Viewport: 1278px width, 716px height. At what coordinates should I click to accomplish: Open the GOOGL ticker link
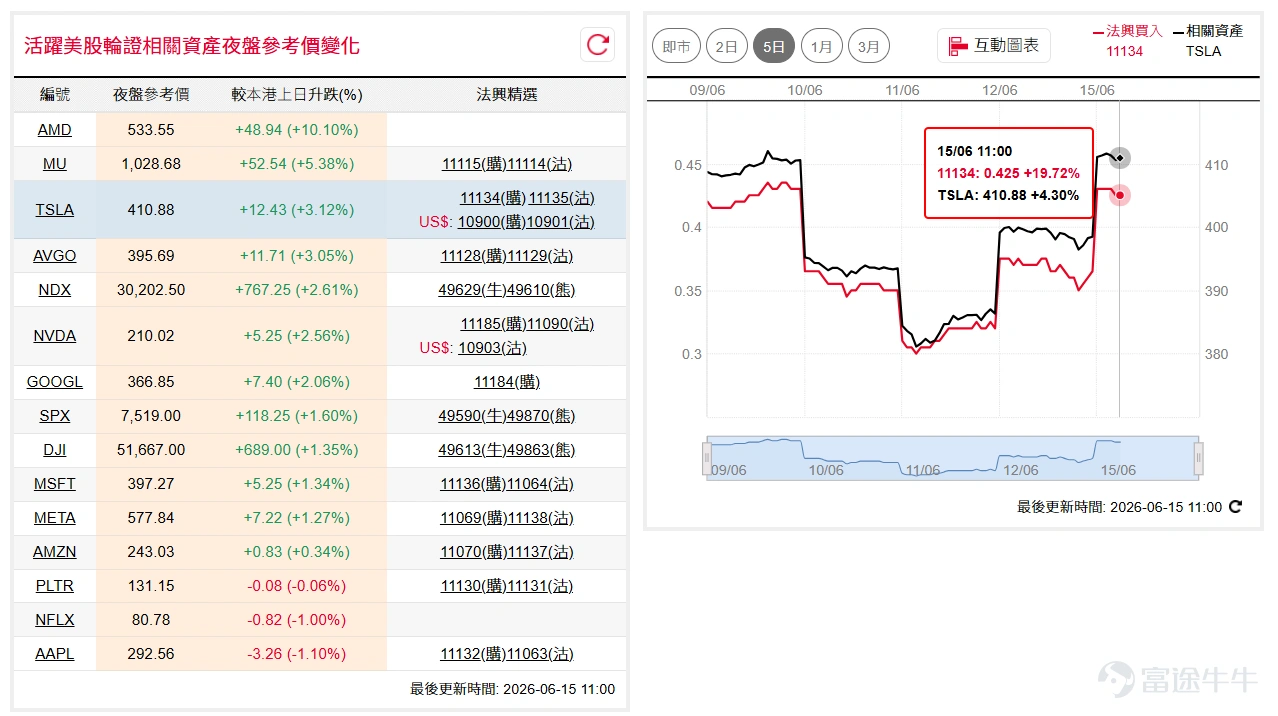[x=55, y=382]
